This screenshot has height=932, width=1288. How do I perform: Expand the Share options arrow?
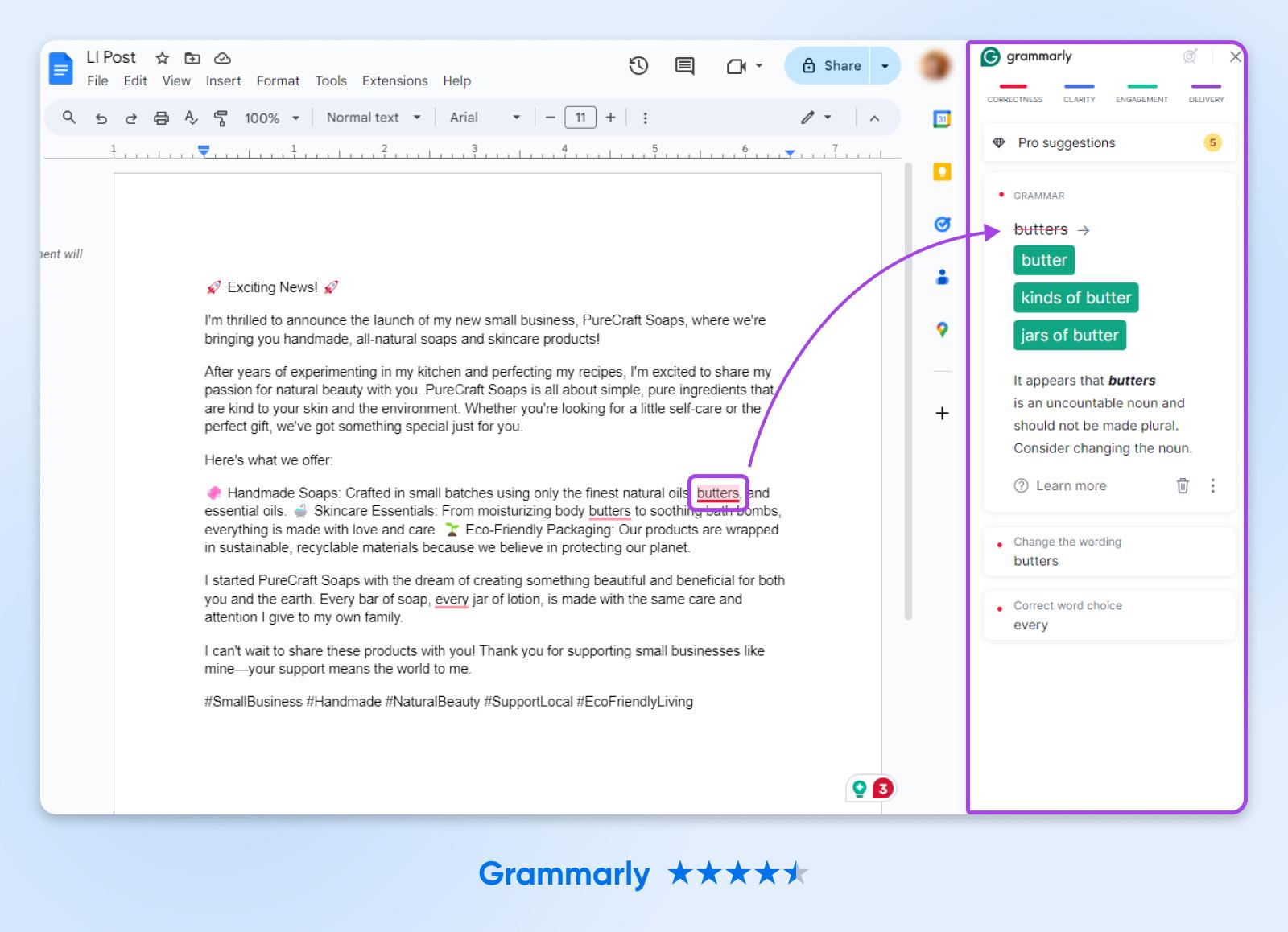885,66
